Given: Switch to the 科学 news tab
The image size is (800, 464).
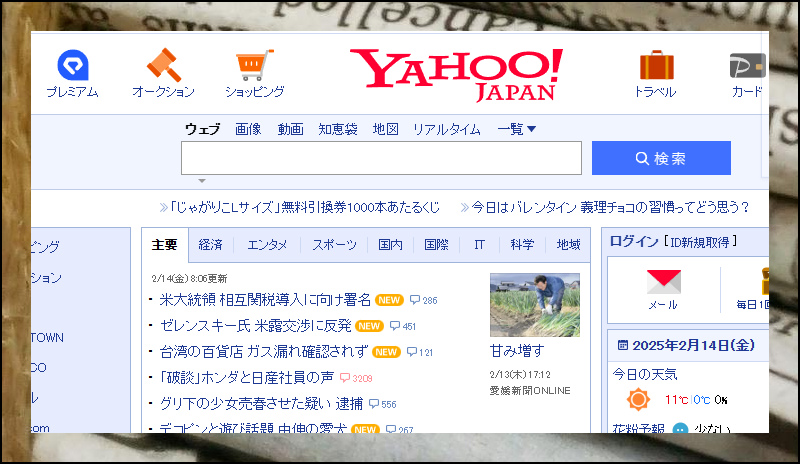Looking at the screenshot, I should pyautogui.click(x=522, y=245).
